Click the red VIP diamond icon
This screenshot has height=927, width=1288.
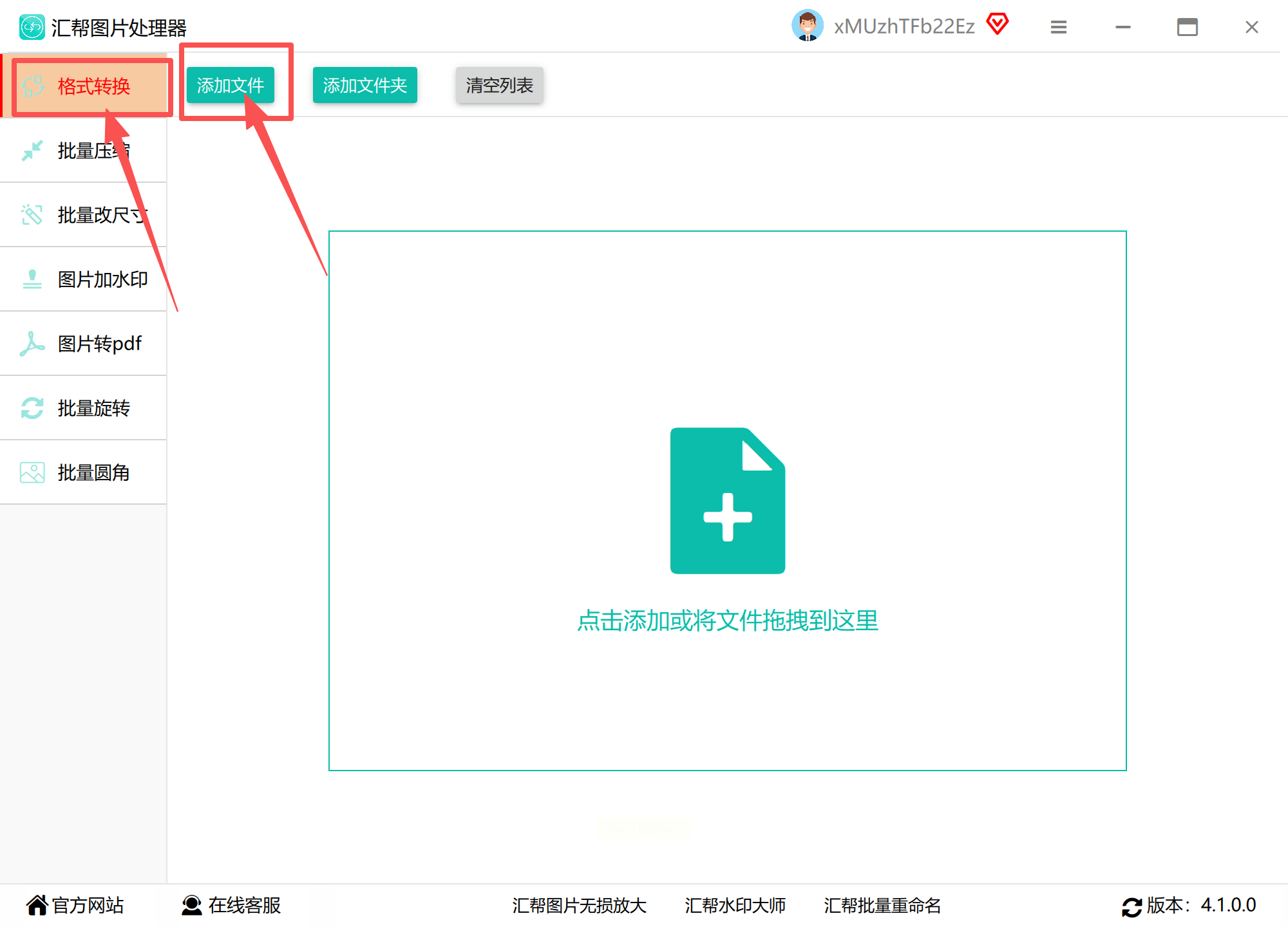[997, 24]
